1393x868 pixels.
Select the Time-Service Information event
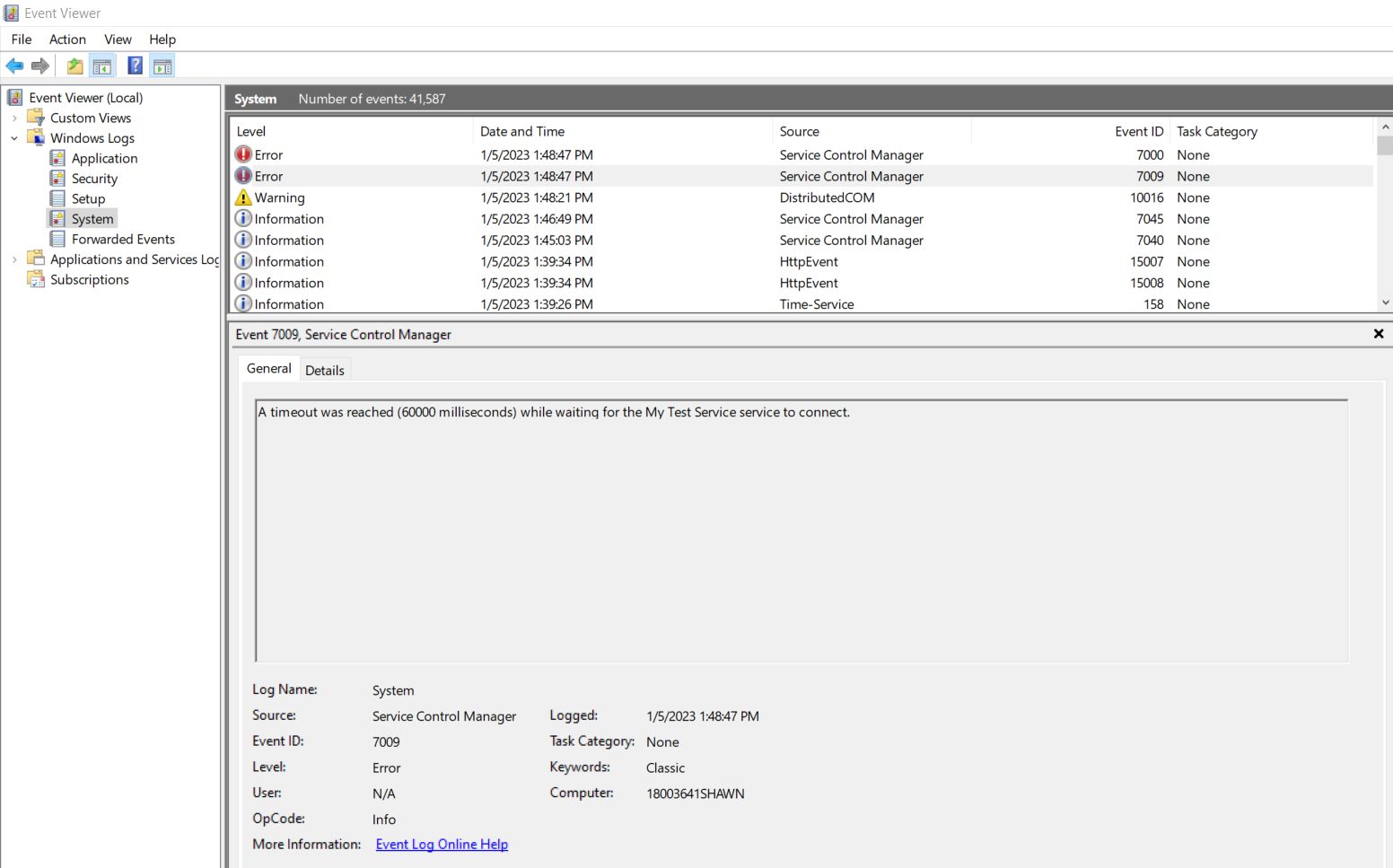[x=802, y=304]
